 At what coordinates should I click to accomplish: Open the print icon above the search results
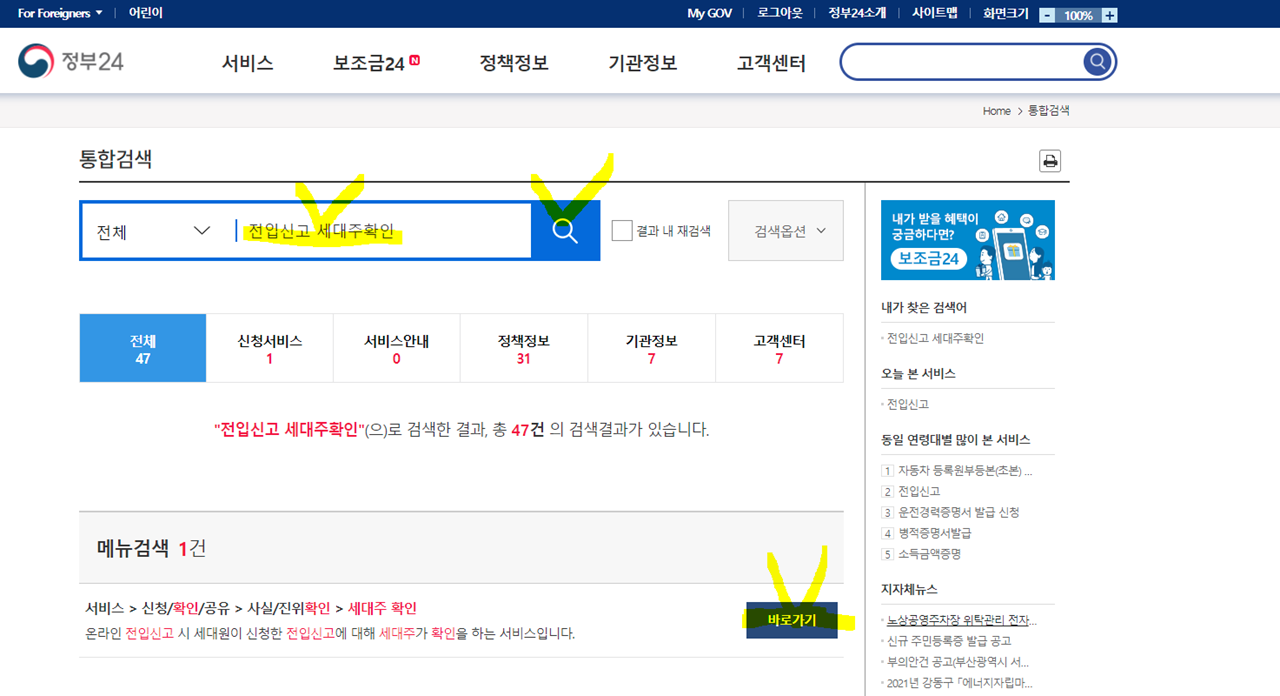tap(1049, 160)
